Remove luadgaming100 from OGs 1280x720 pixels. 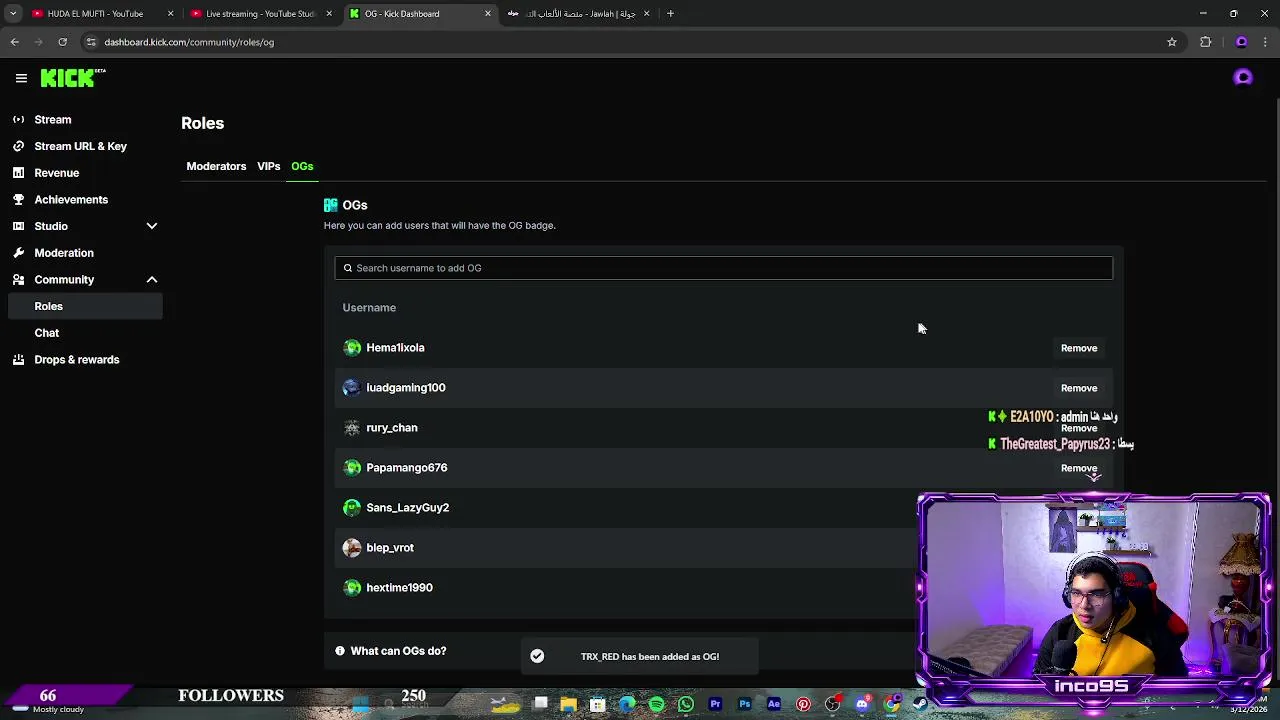click(x=1079, y=388)
